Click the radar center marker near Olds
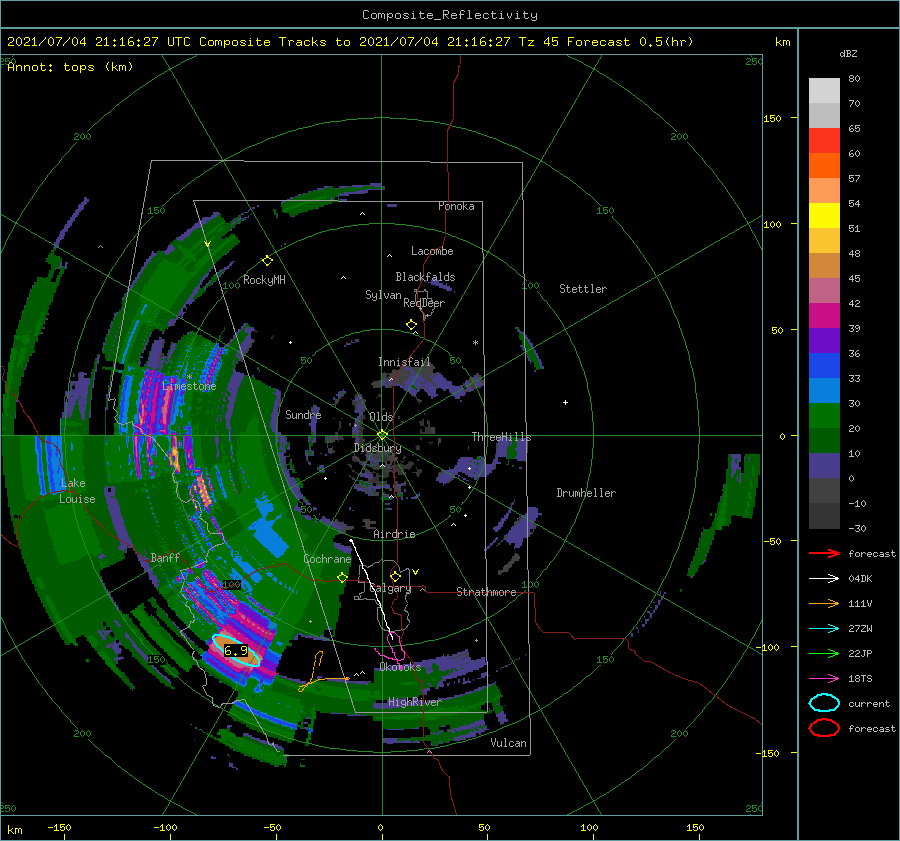The width and height of the screenshot is (900, 841). (382, 435)
